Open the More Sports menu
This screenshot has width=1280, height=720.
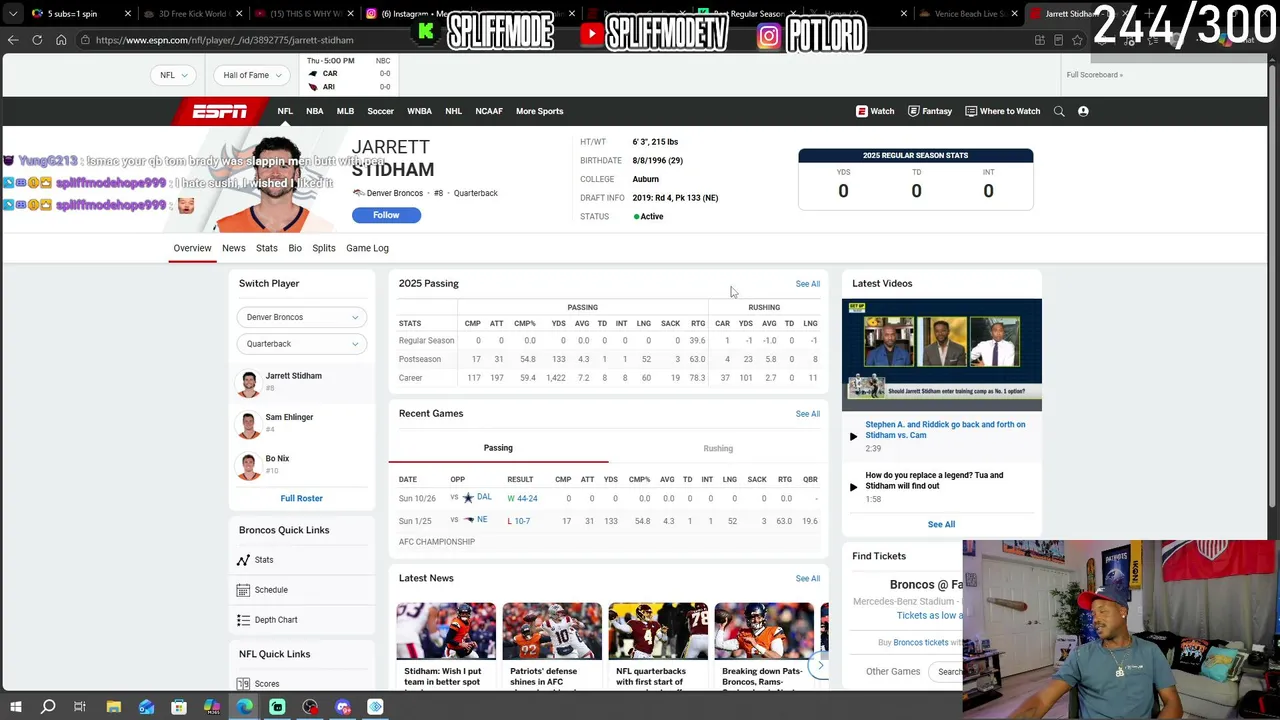540,111
